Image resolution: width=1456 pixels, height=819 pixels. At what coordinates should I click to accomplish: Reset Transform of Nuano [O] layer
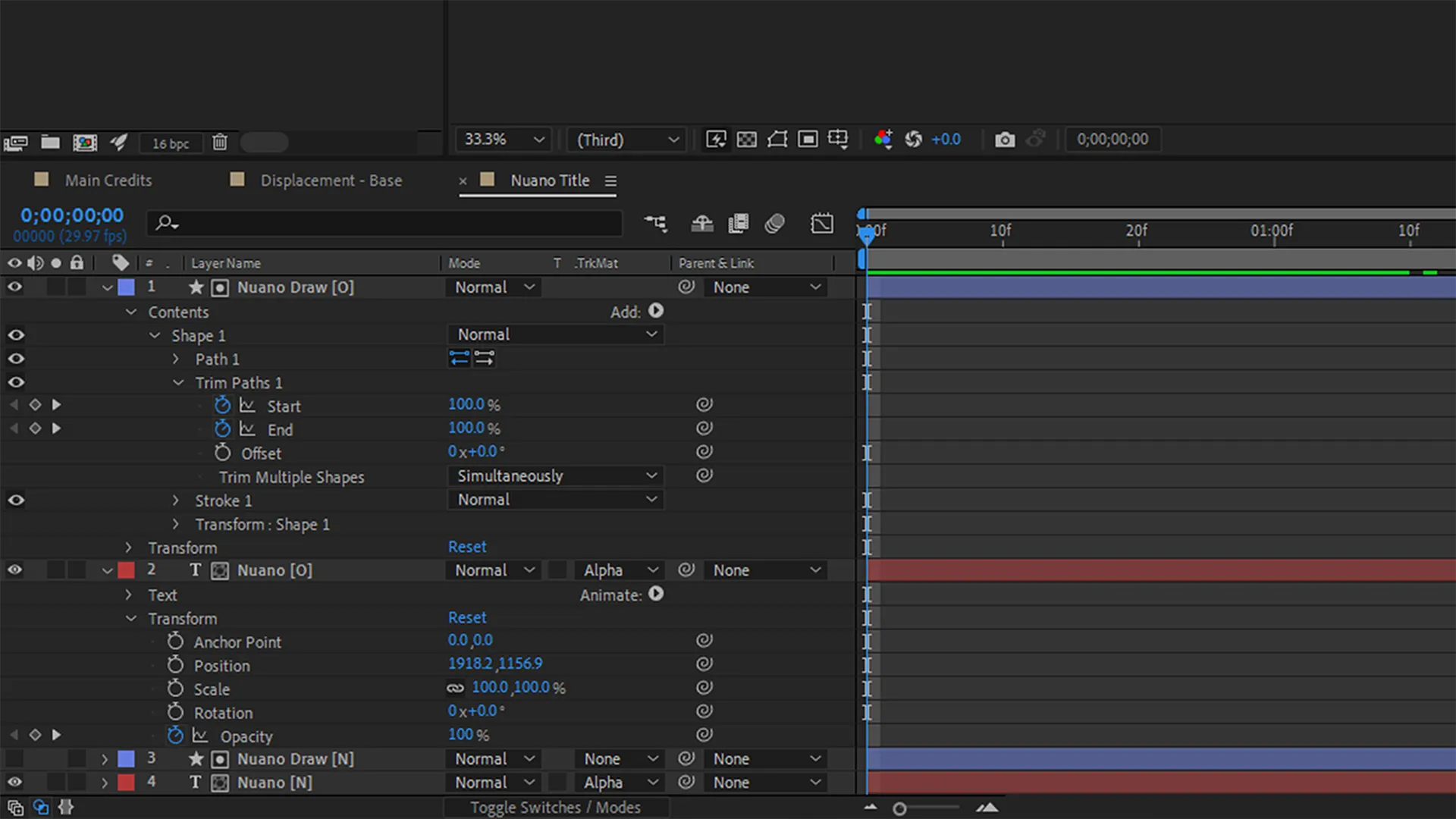[x=467, y=618]
